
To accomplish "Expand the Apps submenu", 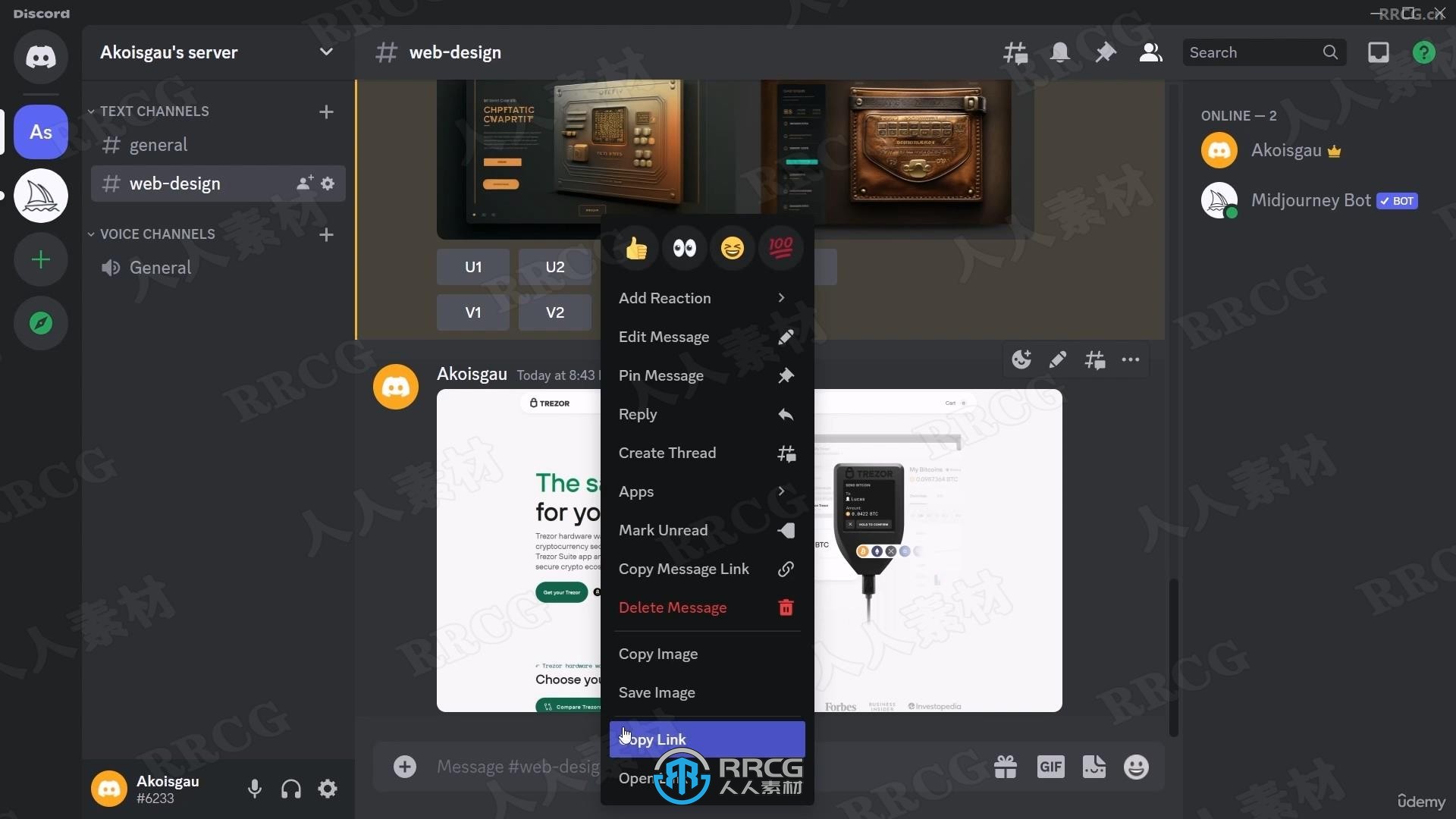I will (x=707, y=491).
